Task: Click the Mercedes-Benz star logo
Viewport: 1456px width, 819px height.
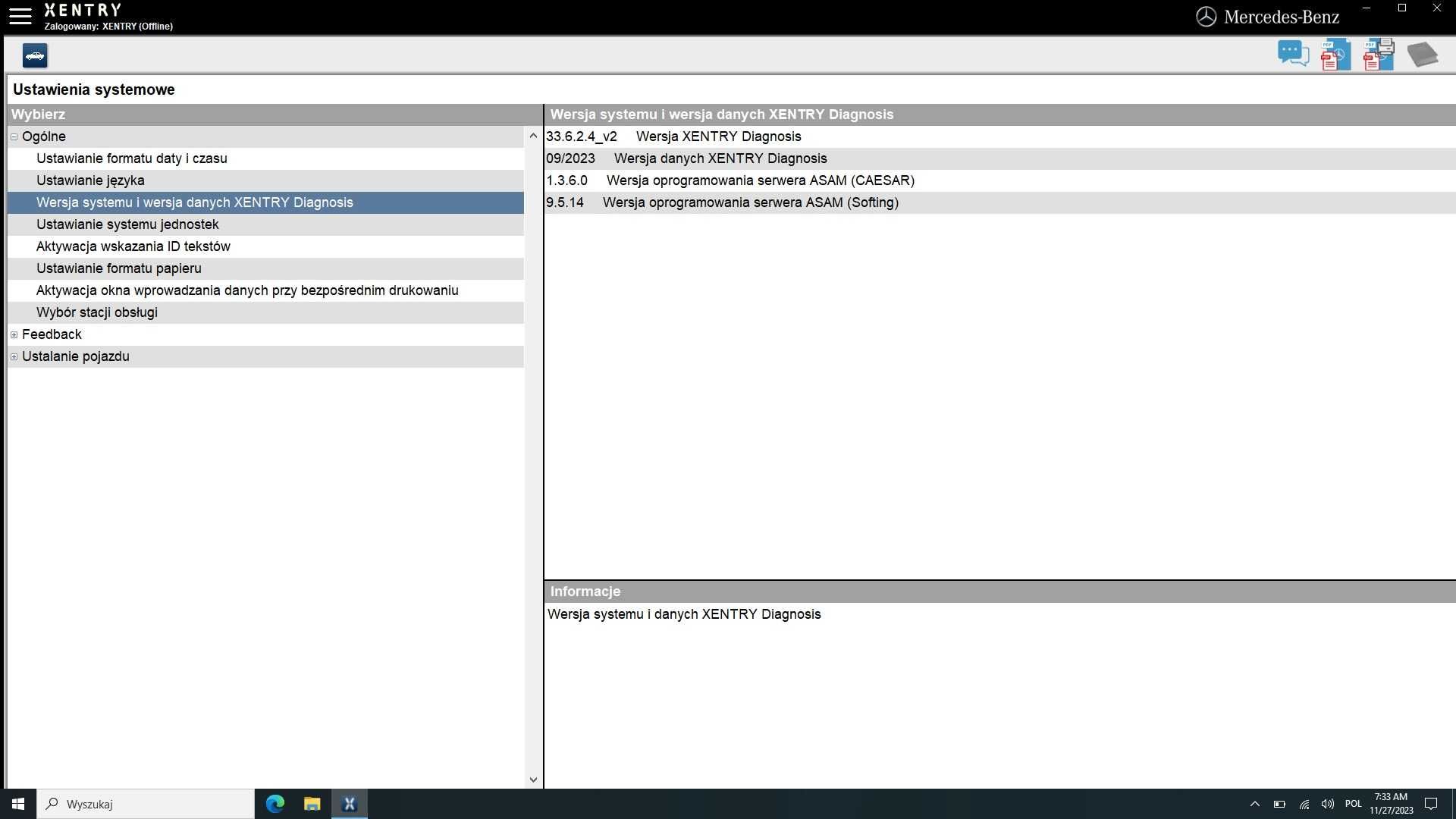Action: tap(1206, 17)
